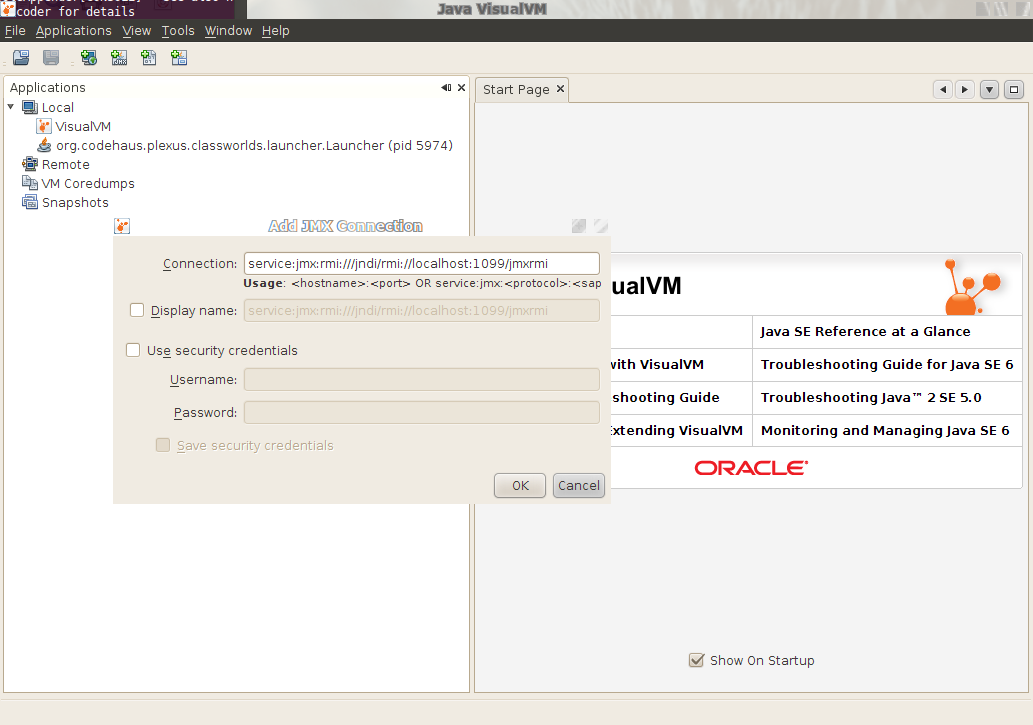Select the Remote tree item

coord(66,164)
